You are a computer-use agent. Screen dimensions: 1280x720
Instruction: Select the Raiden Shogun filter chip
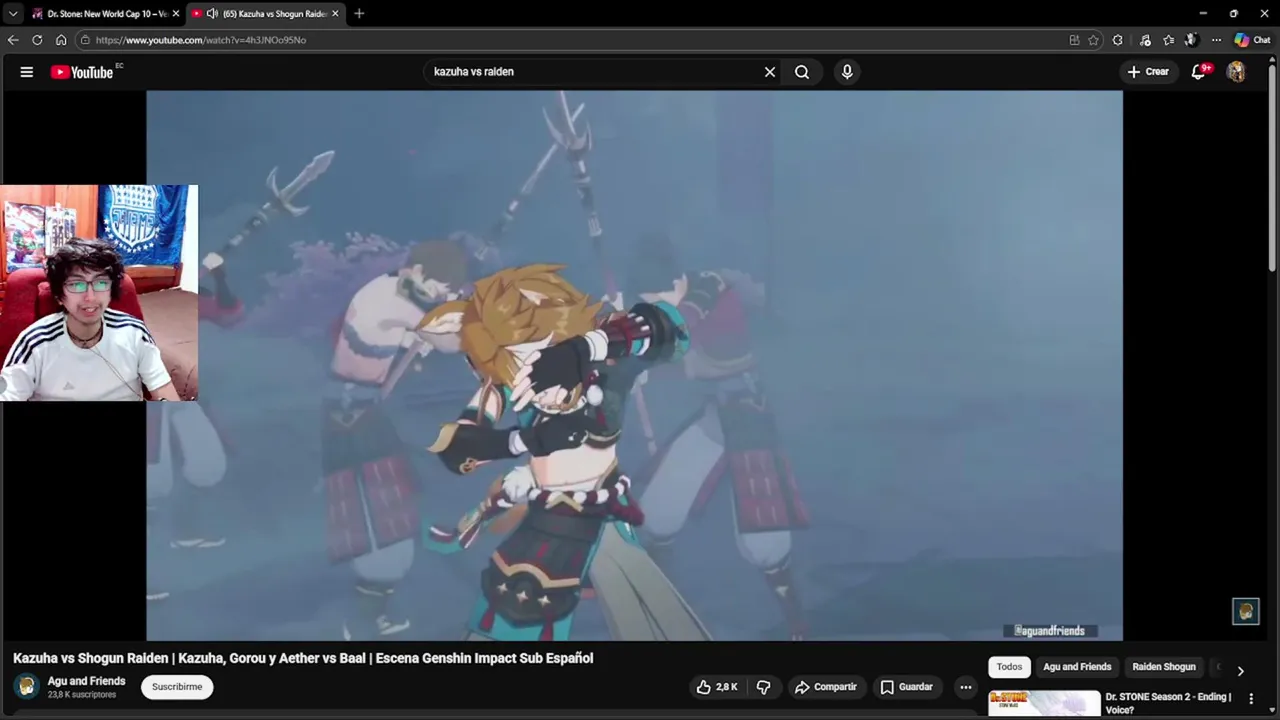(x=1164, y=667)
